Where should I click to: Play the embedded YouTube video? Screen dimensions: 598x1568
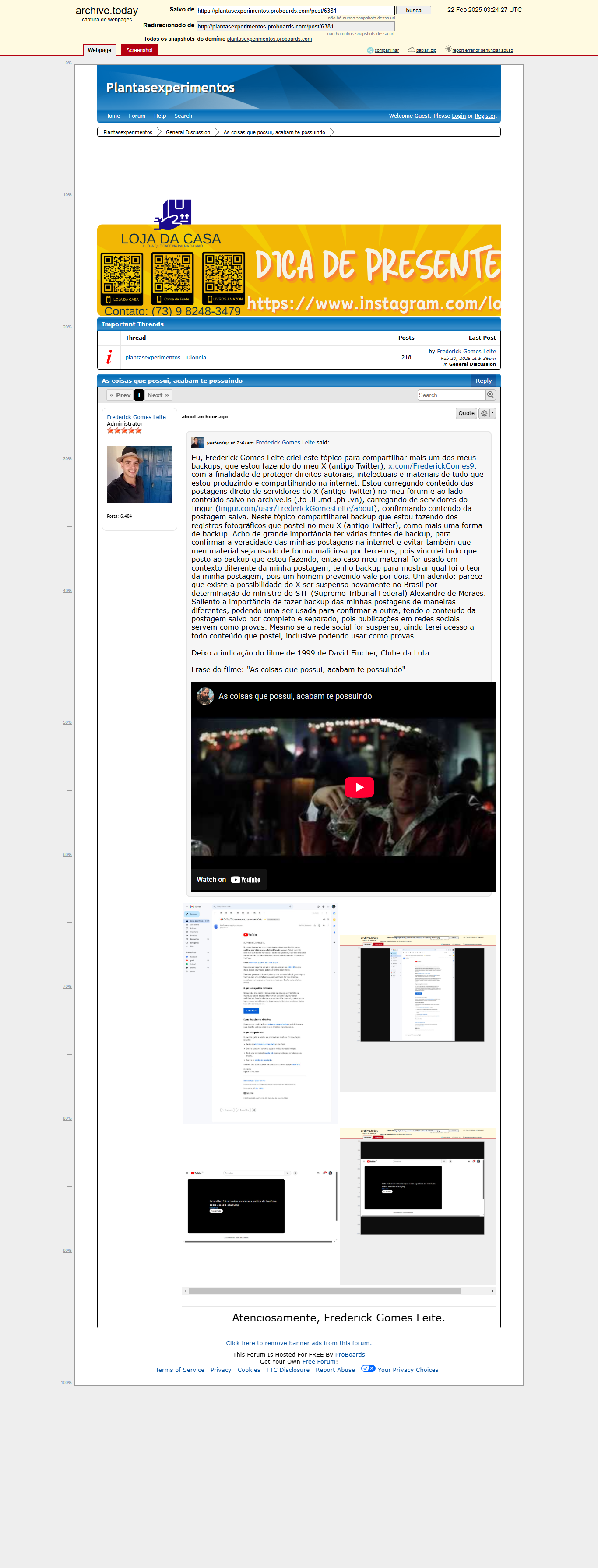click(x=359, y=787)
